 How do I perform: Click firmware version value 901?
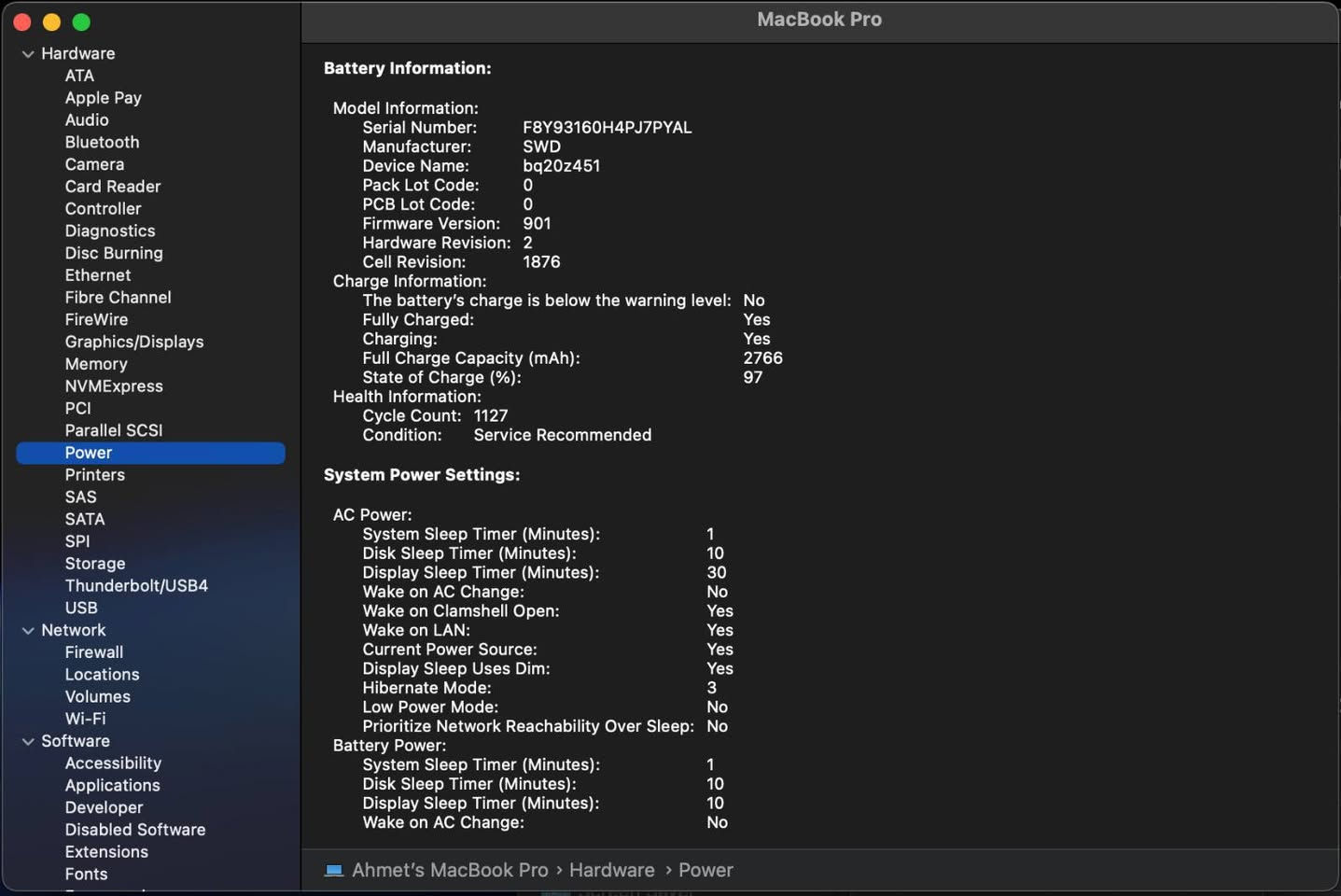tap(537, 224)
